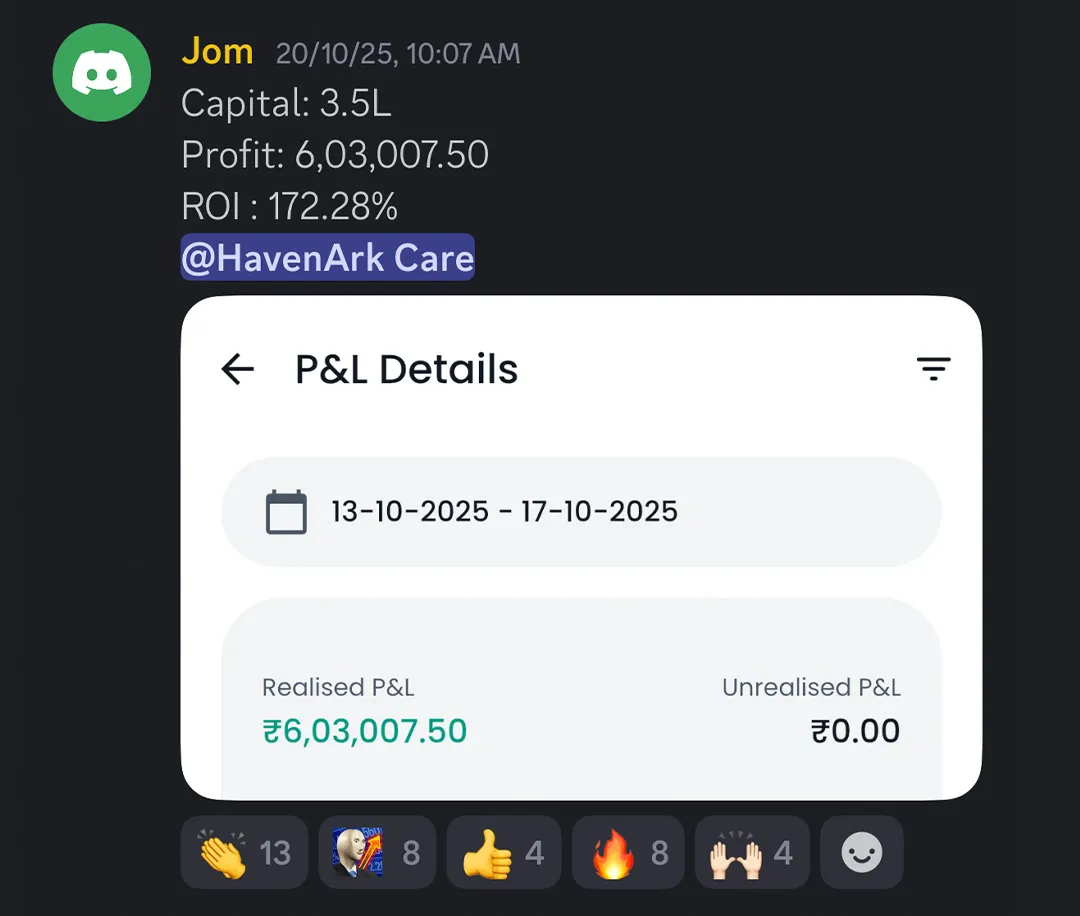
Task: Toggle the thumbs up reaction
Action: tap(504, 853)
